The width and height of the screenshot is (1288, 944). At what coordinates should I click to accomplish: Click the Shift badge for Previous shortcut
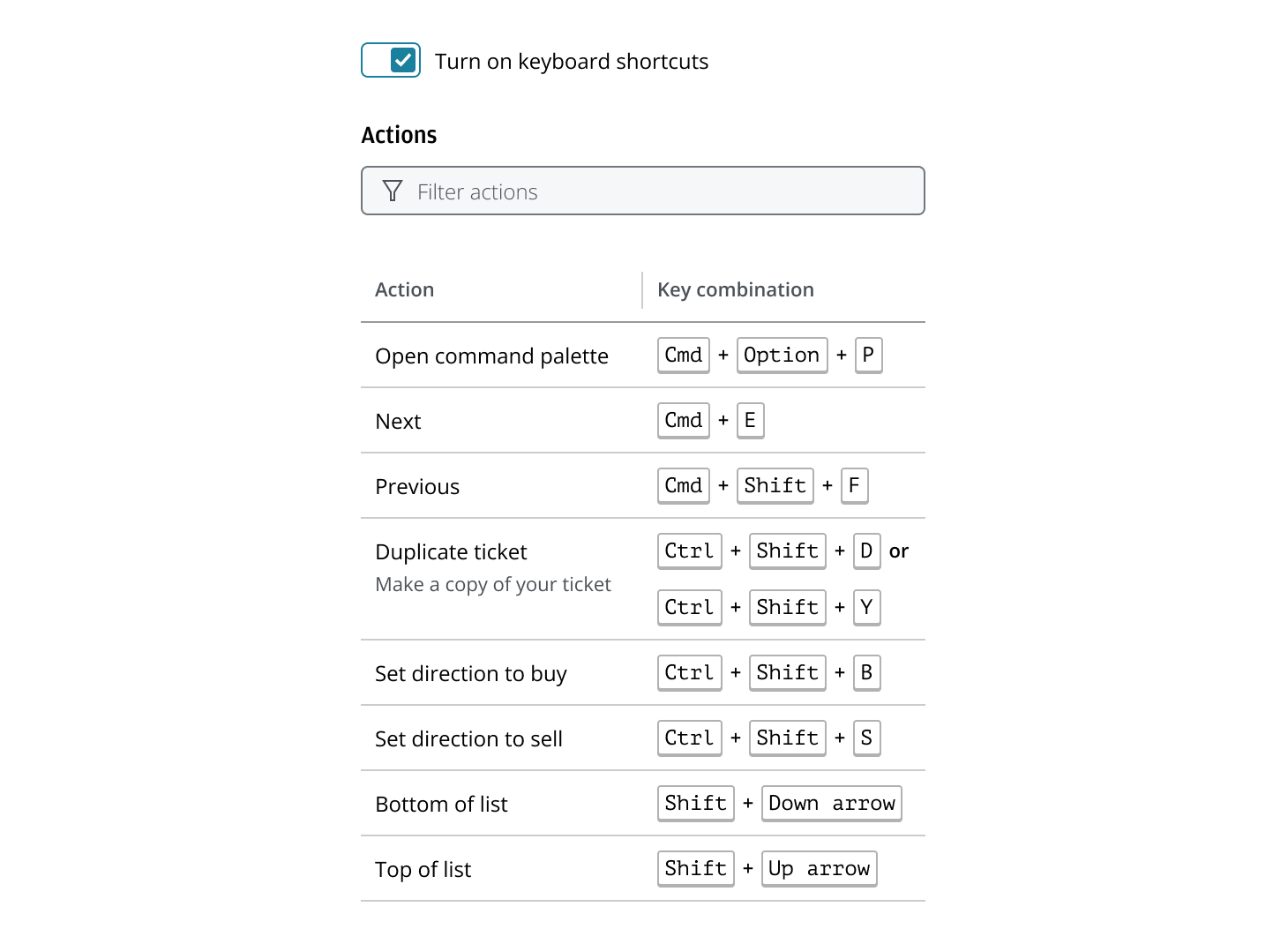[775, 485]
